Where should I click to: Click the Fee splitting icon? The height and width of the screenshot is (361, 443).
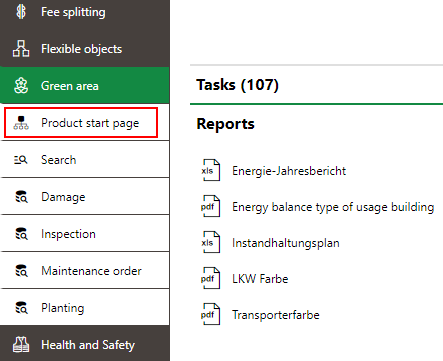point(21,12)
